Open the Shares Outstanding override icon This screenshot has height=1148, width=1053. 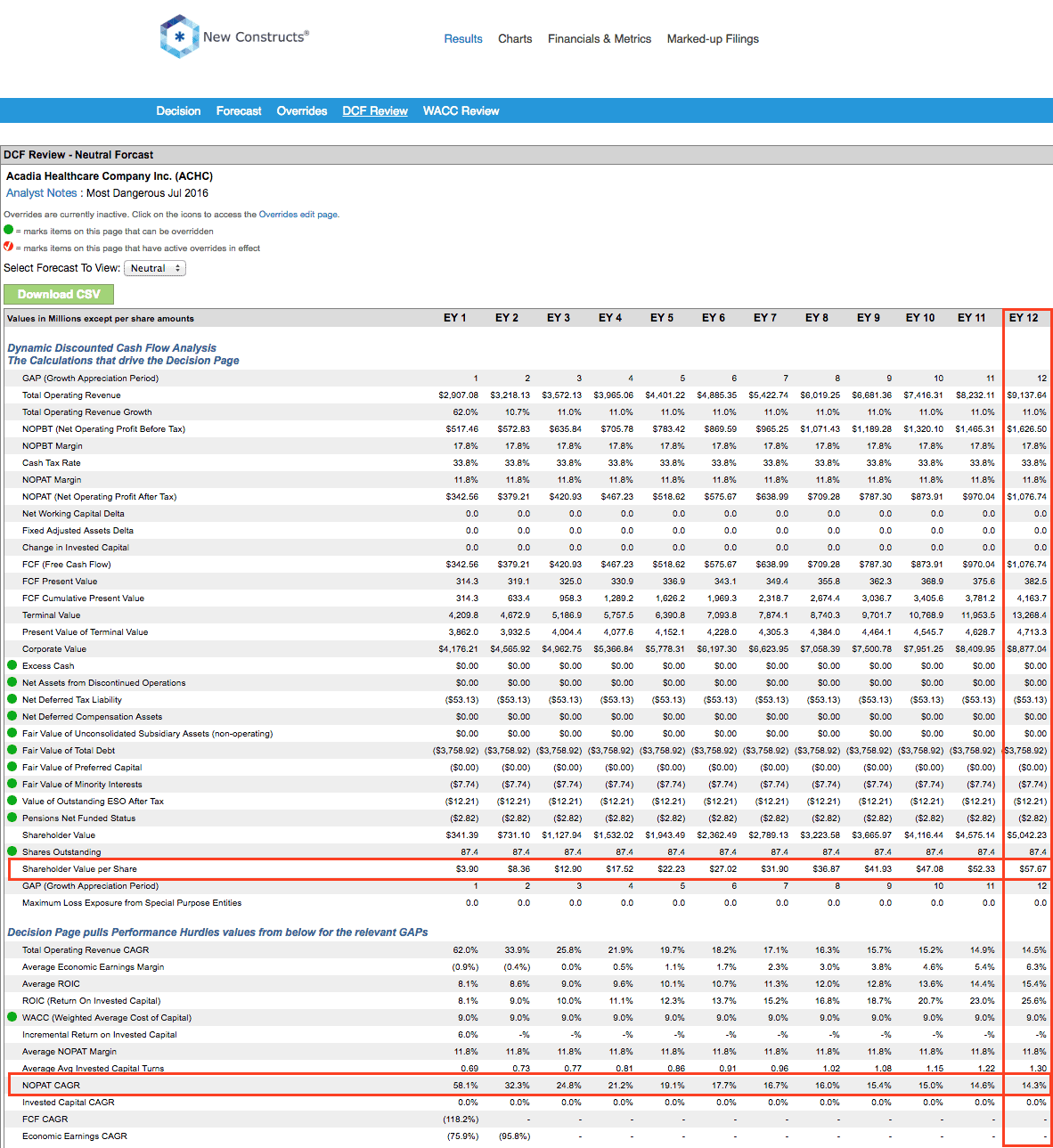click(x=12, y=851)
